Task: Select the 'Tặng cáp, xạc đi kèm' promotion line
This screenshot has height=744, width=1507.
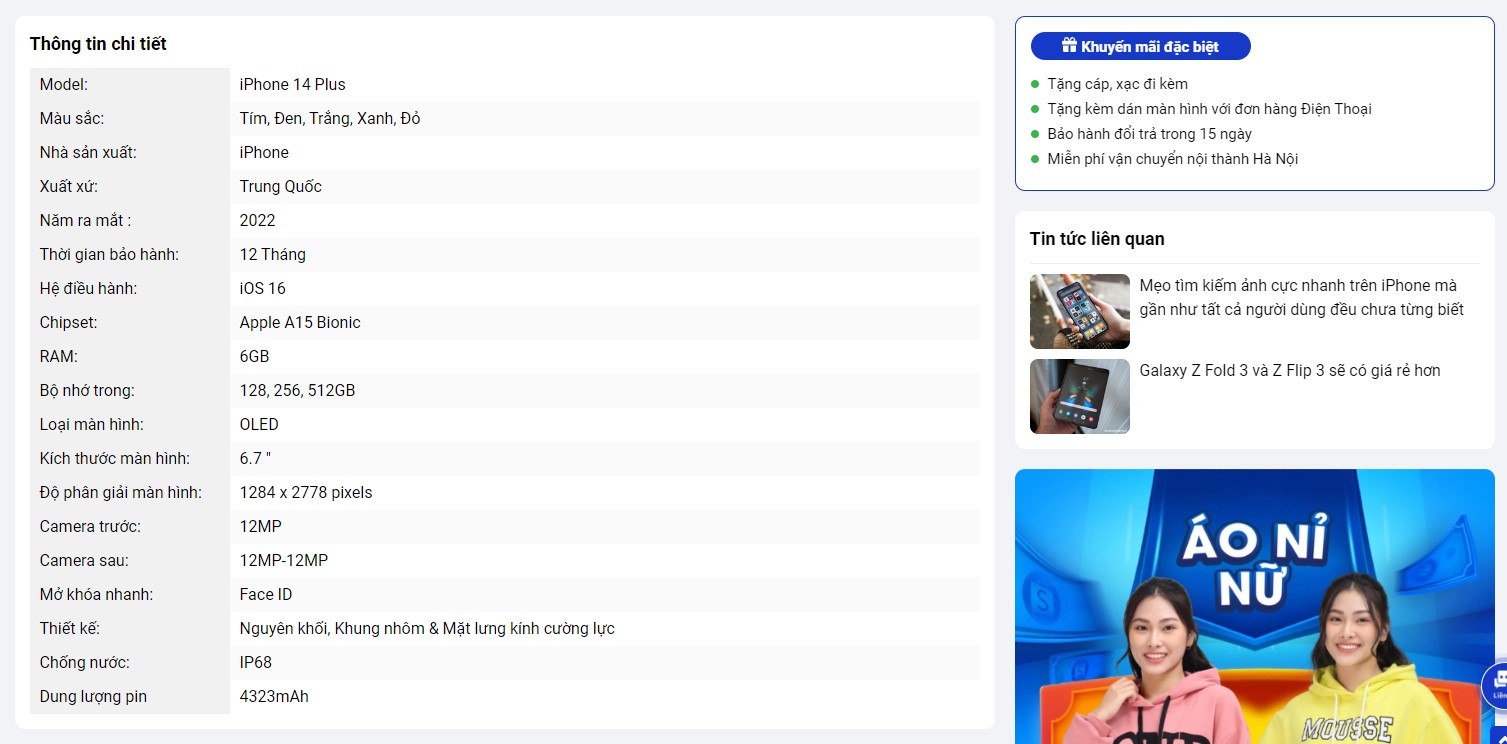Action: pyautogui.click(x=1118, y=84)
